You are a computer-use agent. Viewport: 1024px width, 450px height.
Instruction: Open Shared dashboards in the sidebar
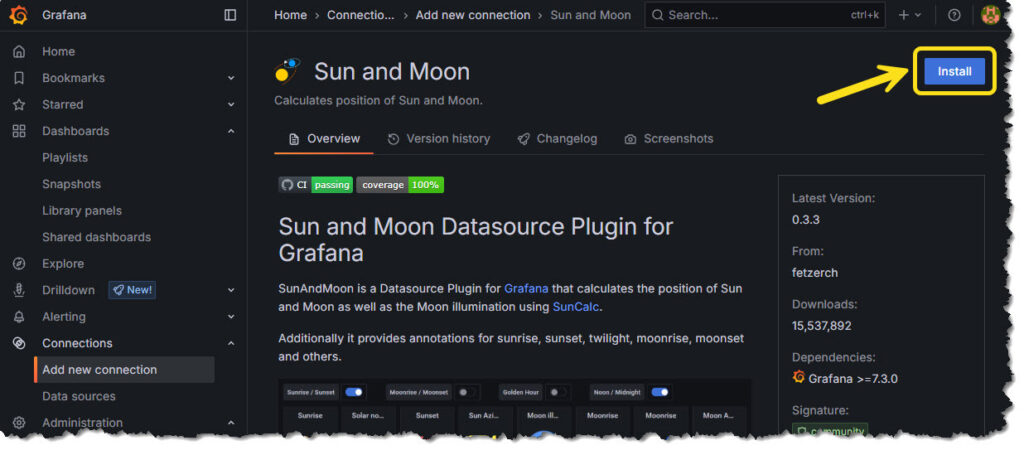96,237
